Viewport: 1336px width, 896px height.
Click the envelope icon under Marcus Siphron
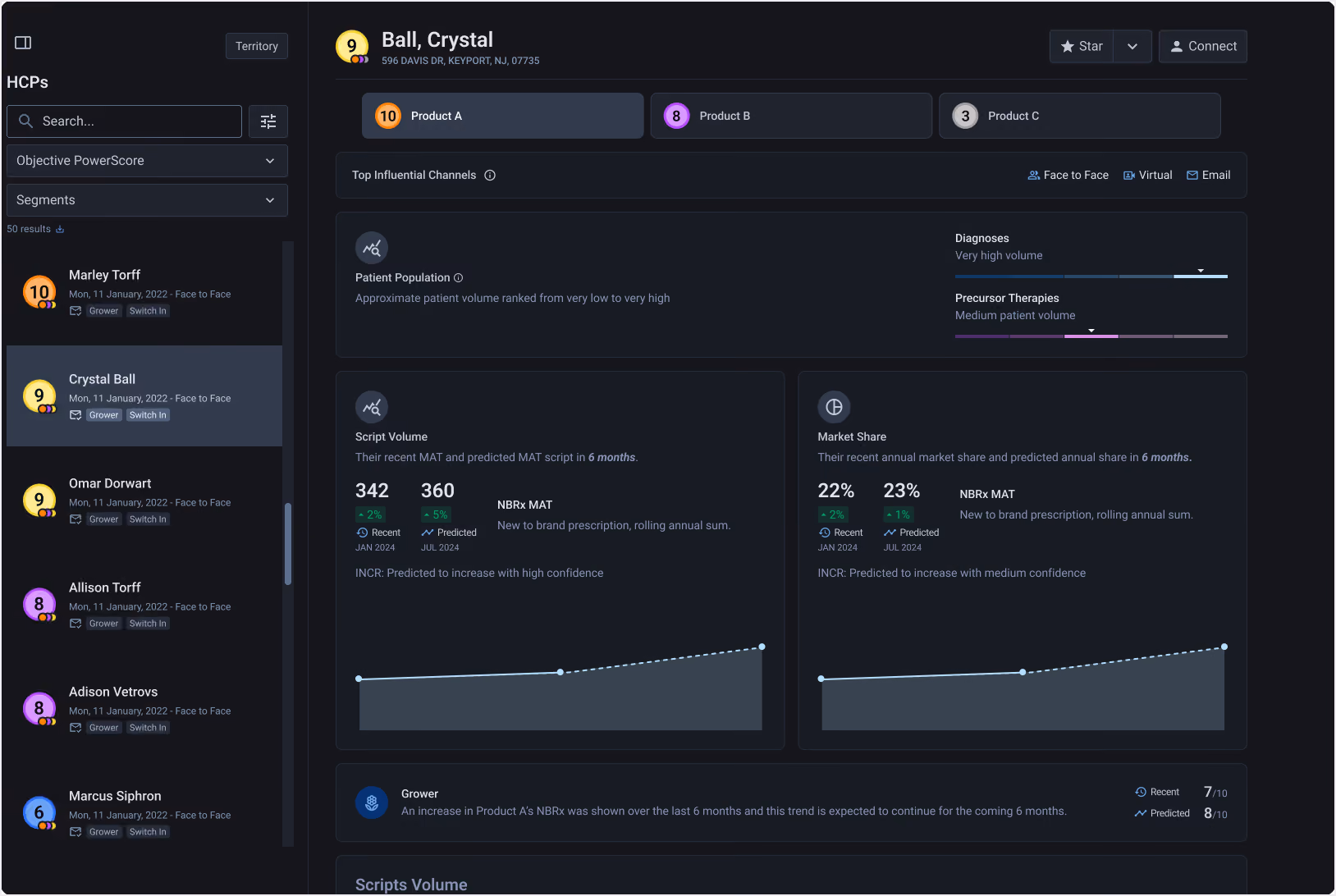click(75, 832)
